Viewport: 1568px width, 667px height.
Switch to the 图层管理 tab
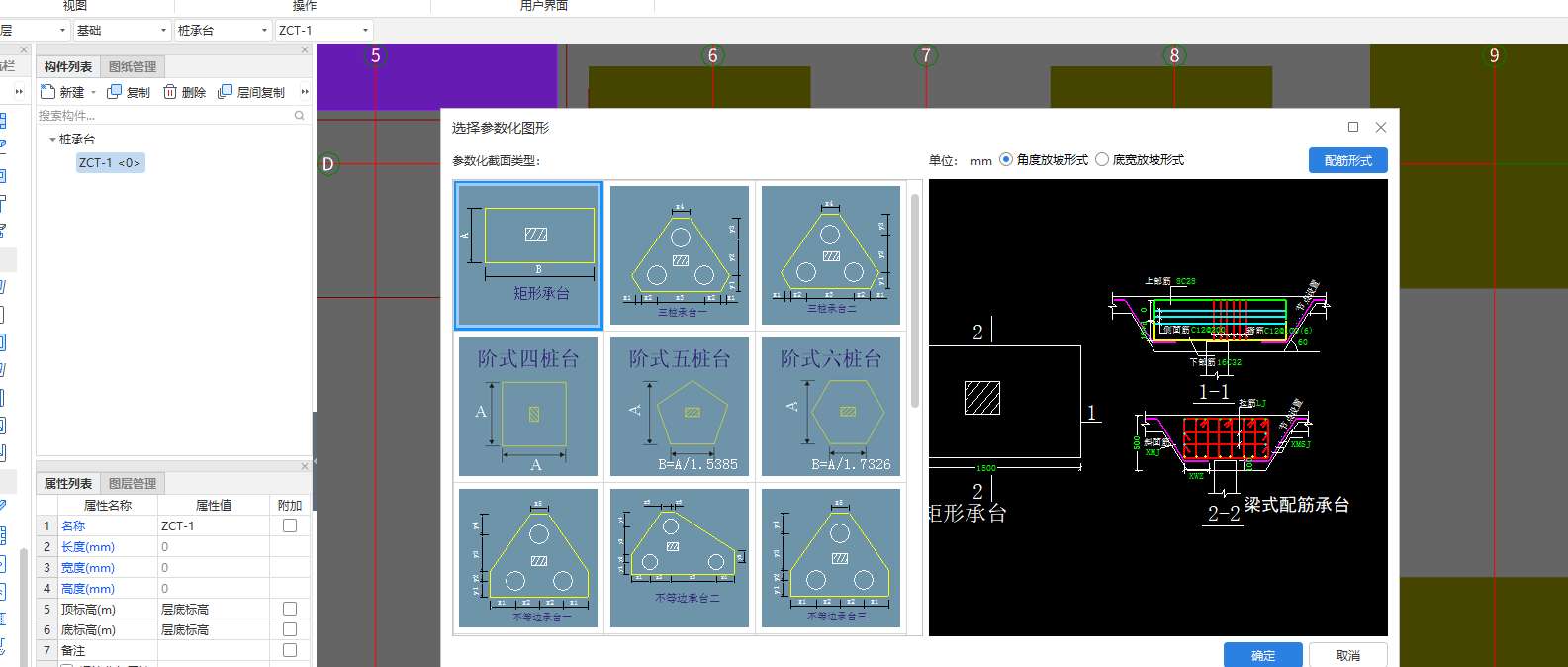pyautogui.click(x=133, y=483)
